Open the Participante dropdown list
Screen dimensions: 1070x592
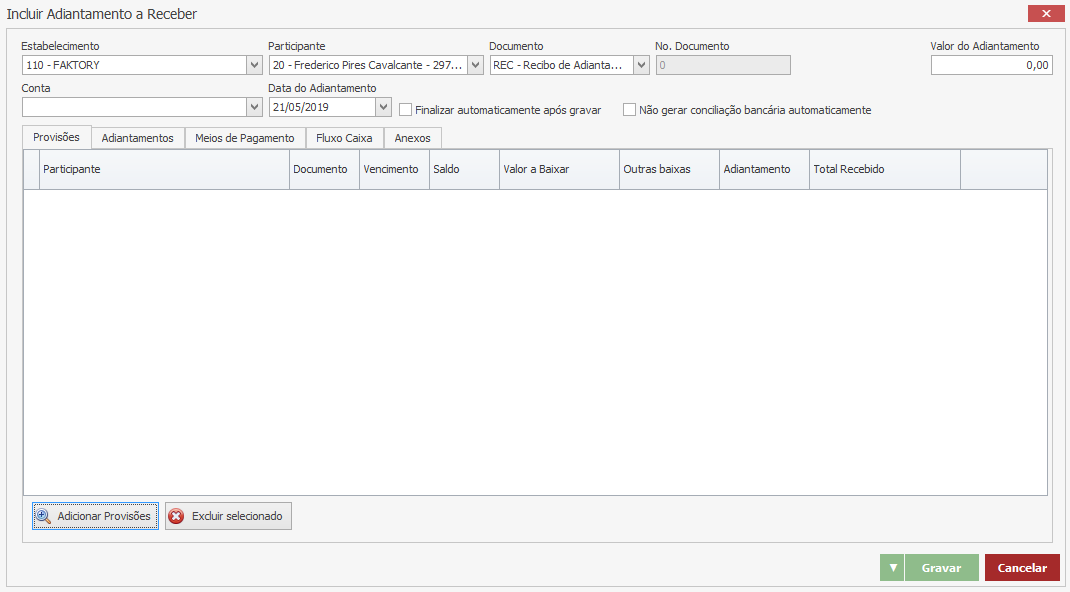[475, 66]
